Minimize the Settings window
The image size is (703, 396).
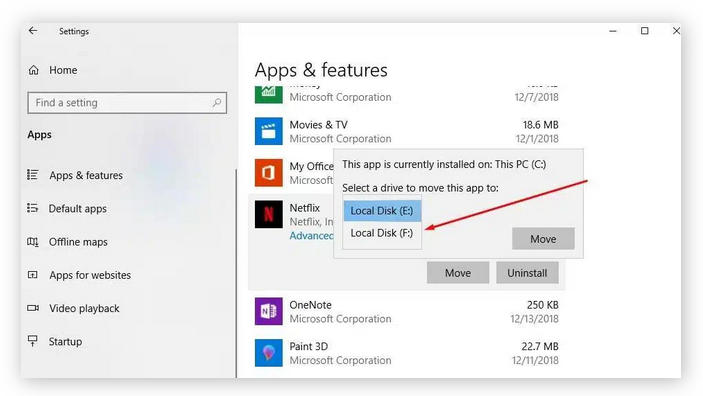[x=613, y=31]
